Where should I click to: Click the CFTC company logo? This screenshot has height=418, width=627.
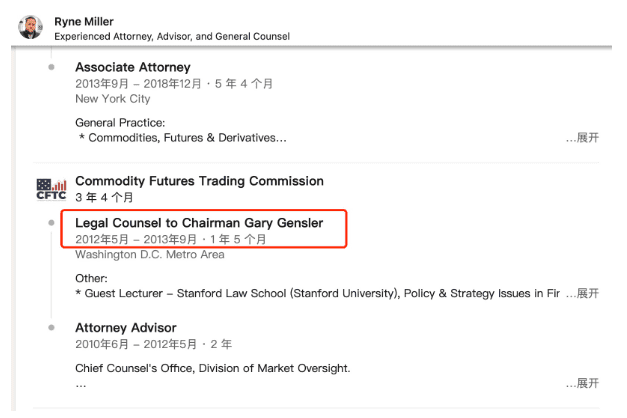tap(50, 188)
